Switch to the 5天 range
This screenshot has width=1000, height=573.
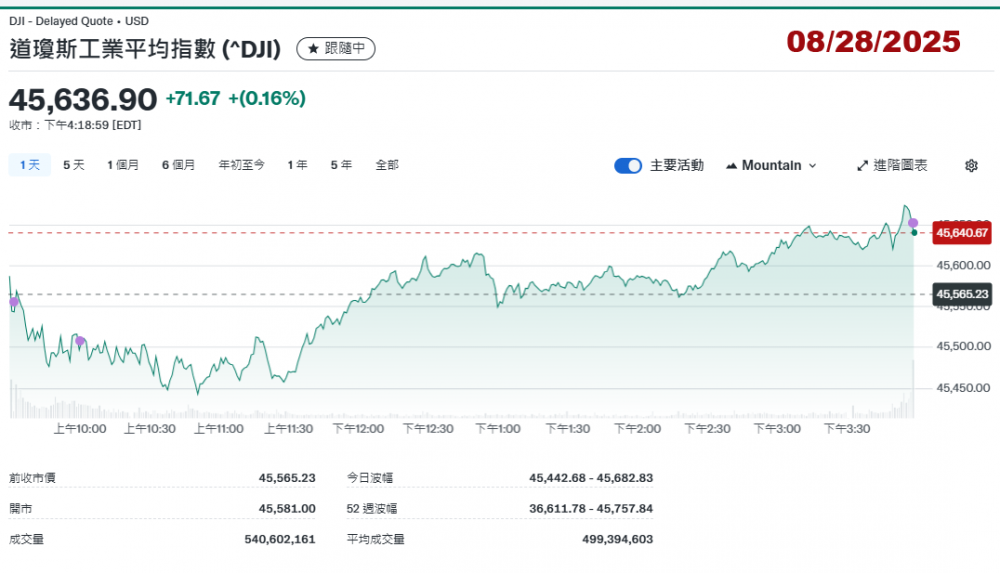pos(73,165)
